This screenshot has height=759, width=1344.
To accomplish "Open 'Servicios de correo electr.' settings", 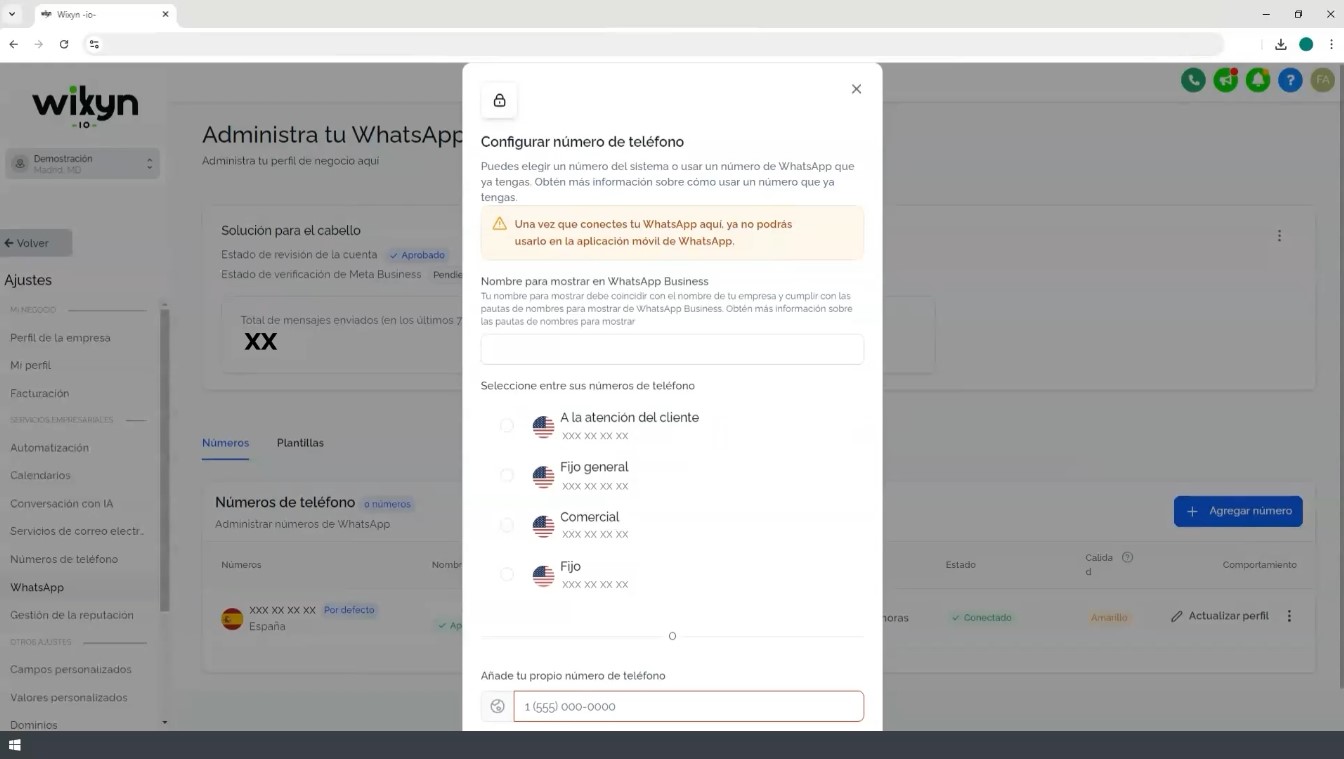I will (77, 531).
